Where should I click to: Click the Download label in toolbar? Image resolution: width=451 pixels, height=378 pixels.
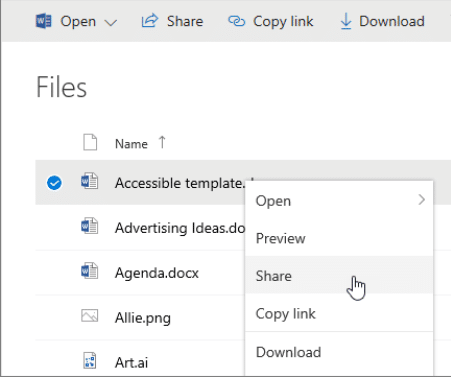(392, 21)
